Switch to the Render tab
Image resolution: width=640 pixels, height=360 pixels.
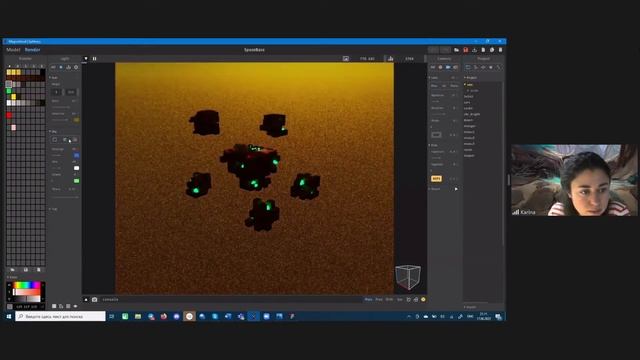(x=33, y=50)
